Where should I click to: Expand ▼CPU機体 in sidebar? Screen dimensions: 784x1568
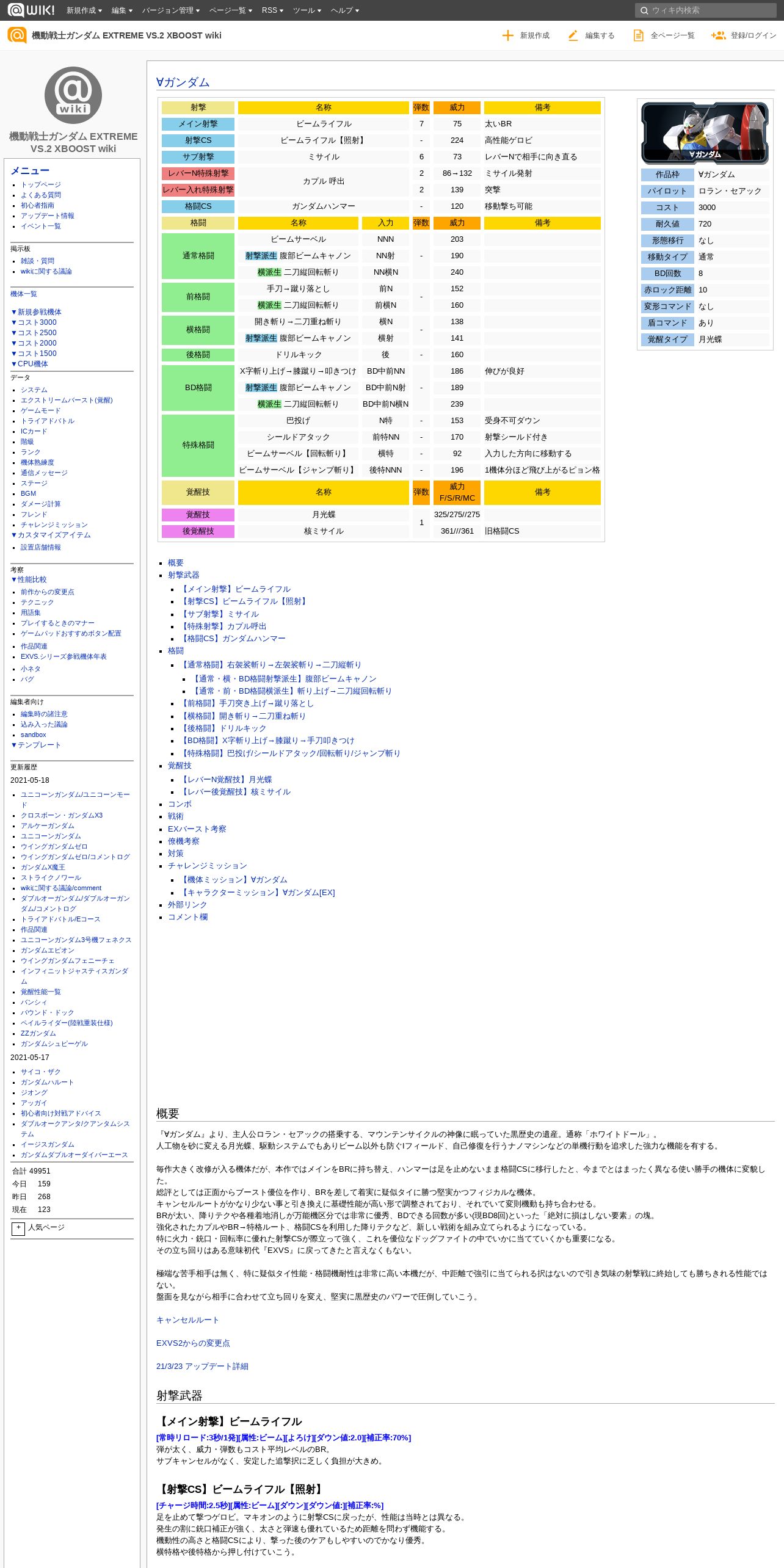click(x=29, y=364)
